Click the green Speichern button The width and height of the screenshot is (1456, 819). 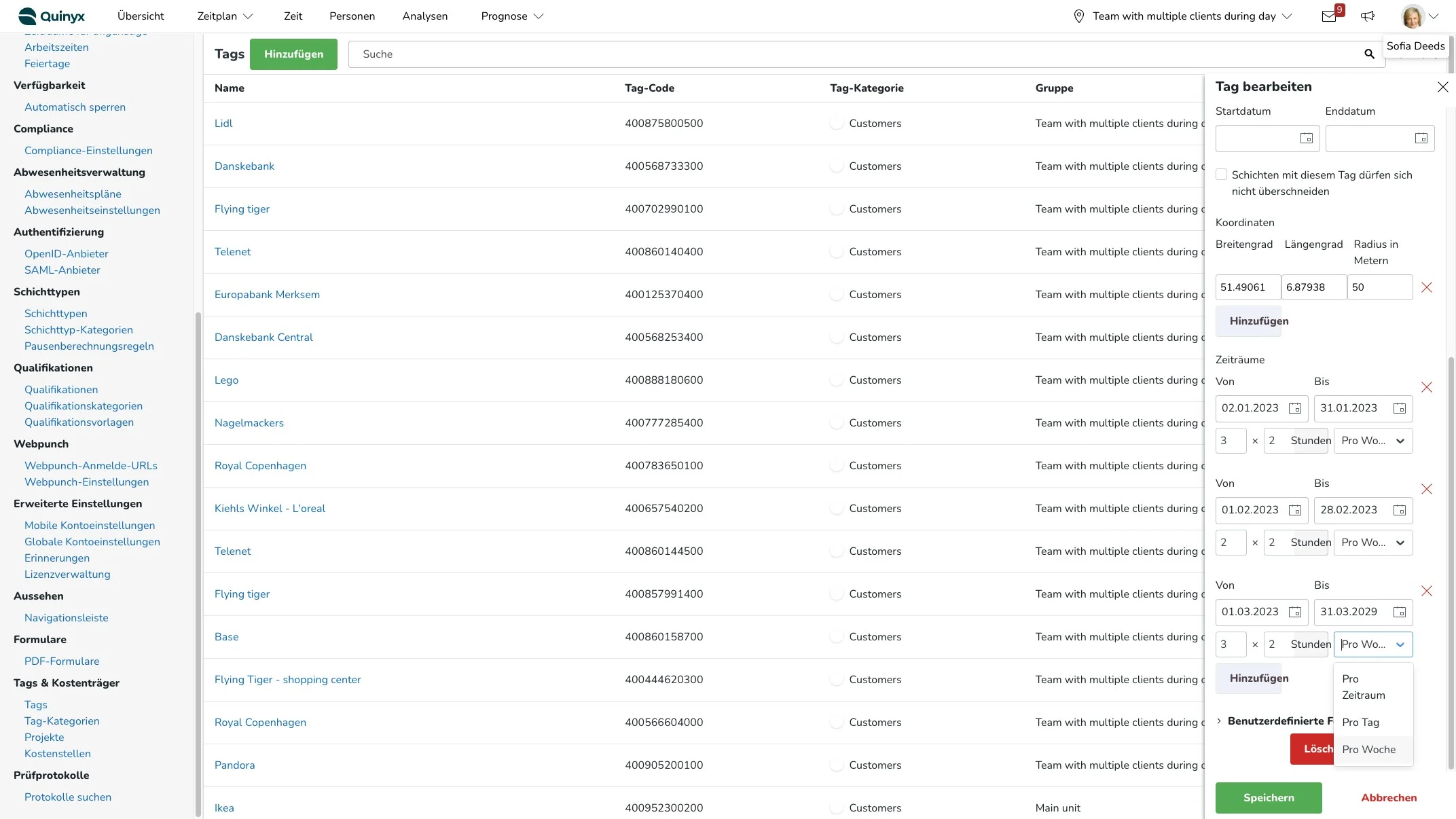(1268, 798)
